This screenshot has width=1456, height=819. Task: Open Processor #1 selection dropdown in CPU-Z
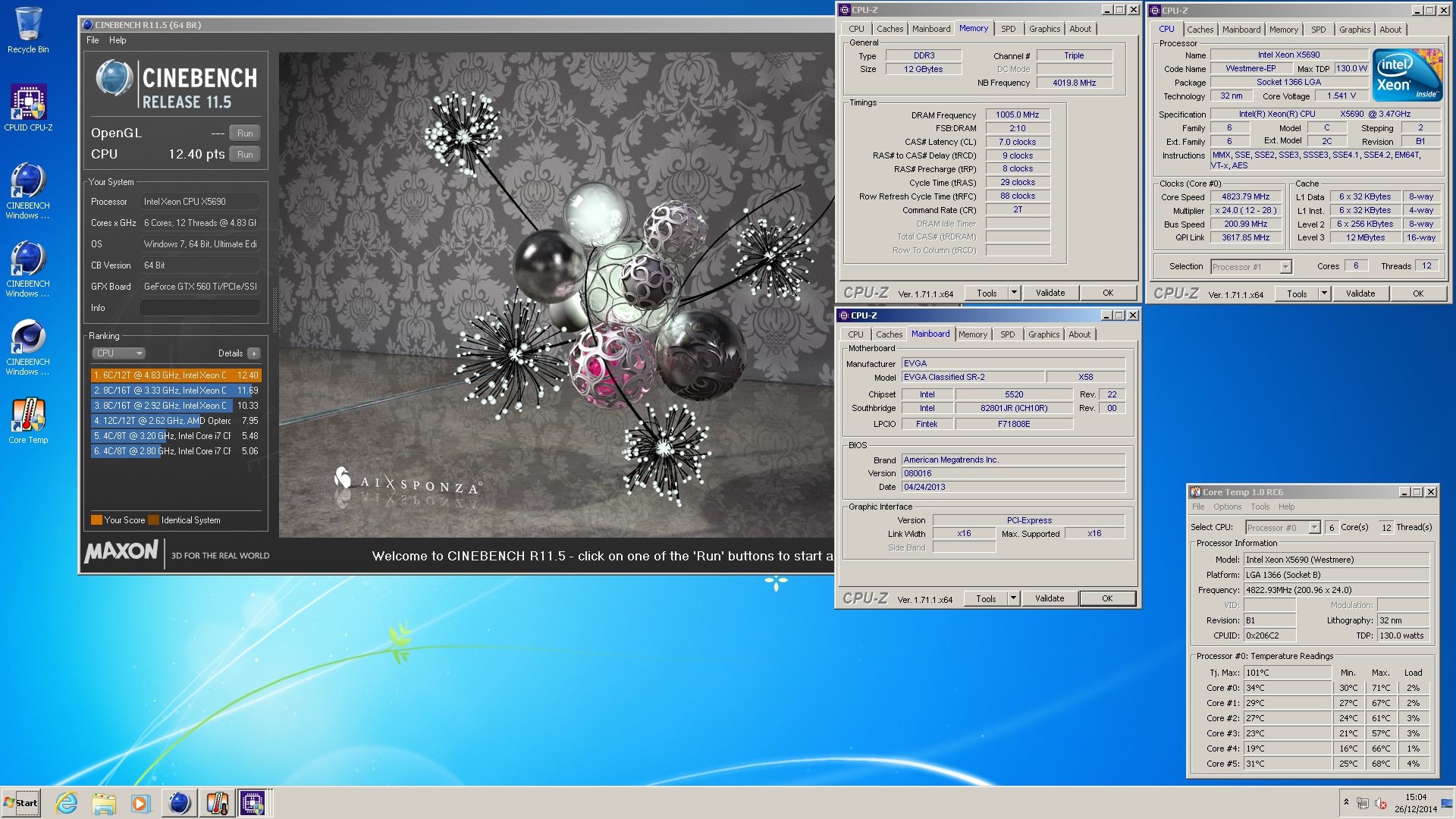click(1250, 267)
